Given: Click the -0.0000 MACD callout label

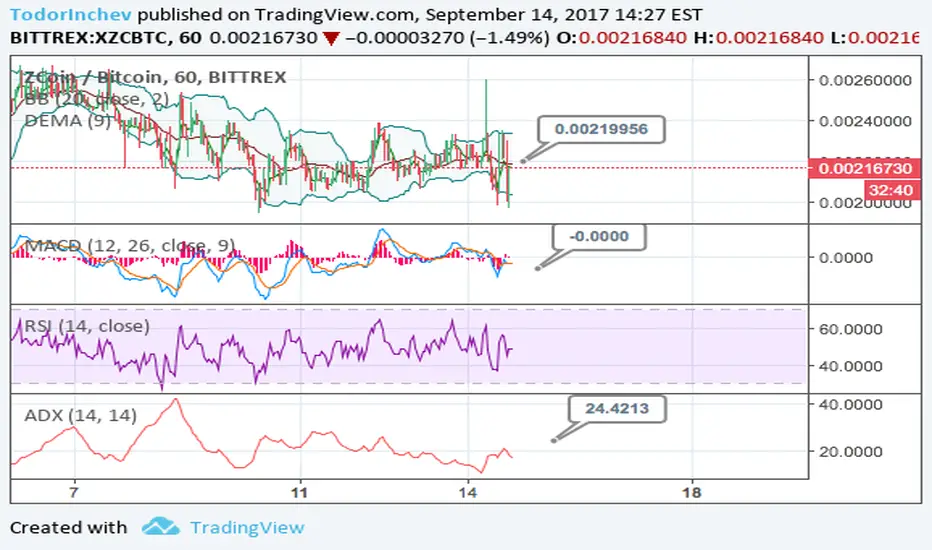Looking at the screenshot, I should coord(599,236).
